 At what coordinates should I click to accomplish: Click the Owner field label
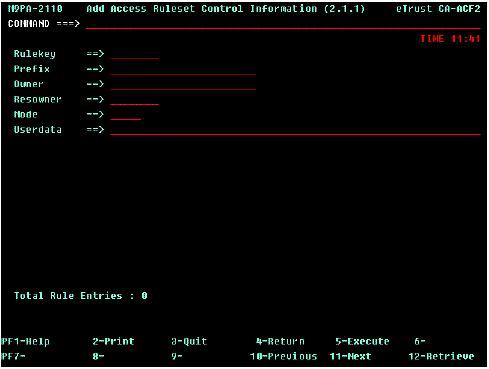(x=29, y=84)
